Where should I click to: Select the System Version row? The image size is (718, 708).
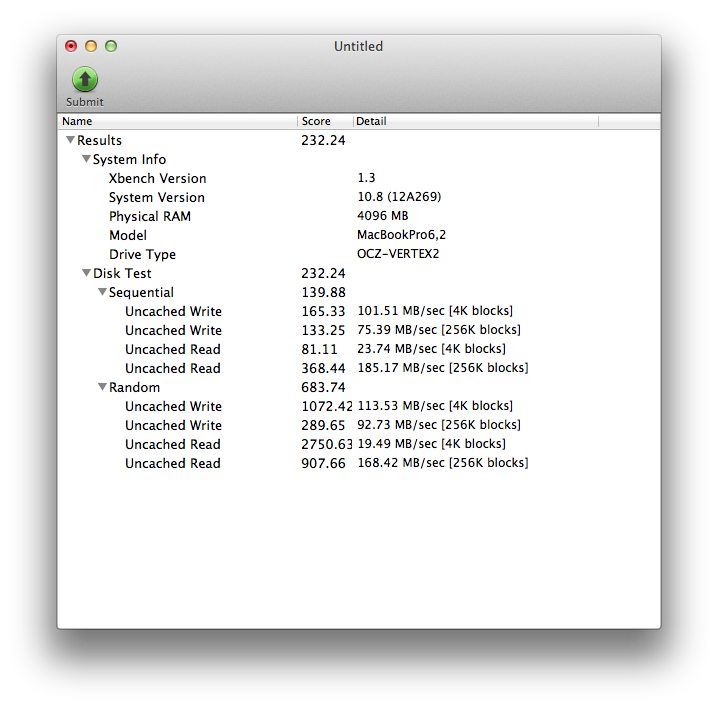tap(359, 197)
